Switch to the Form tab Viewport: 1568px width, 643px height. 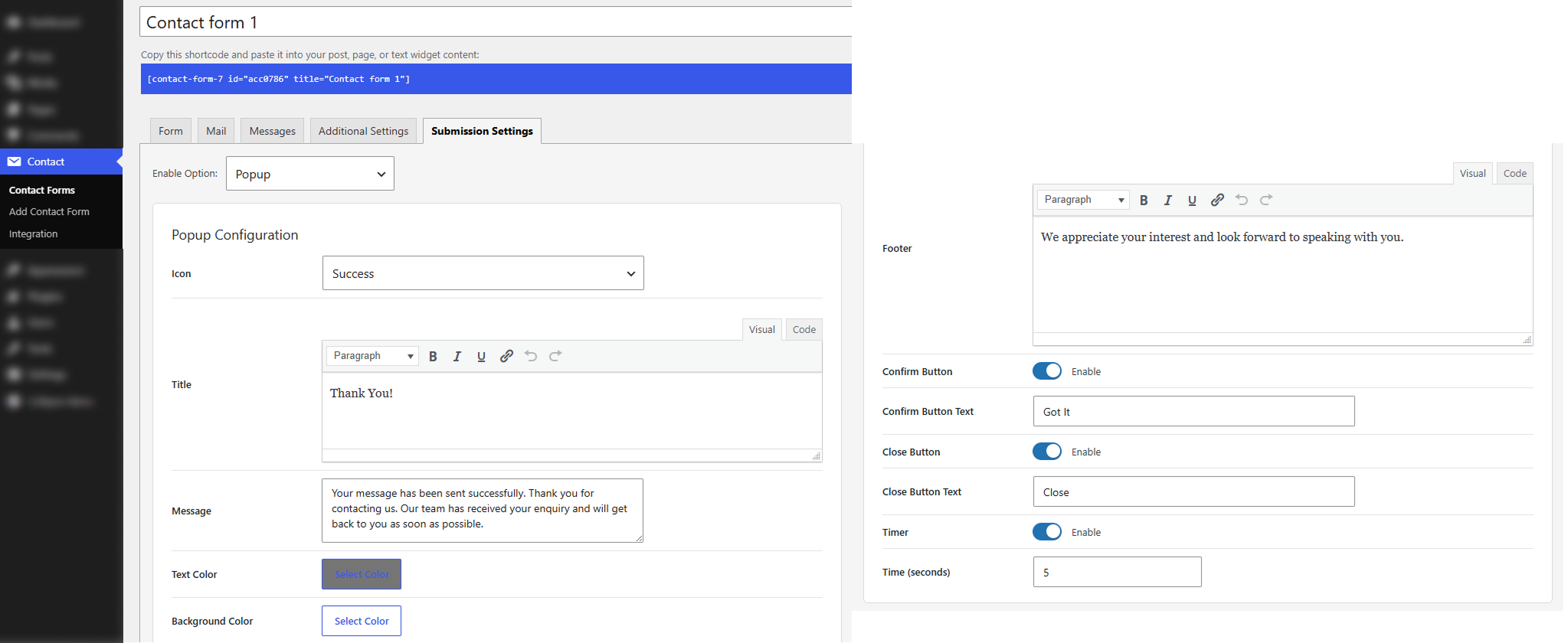click(x=171, y=131)
